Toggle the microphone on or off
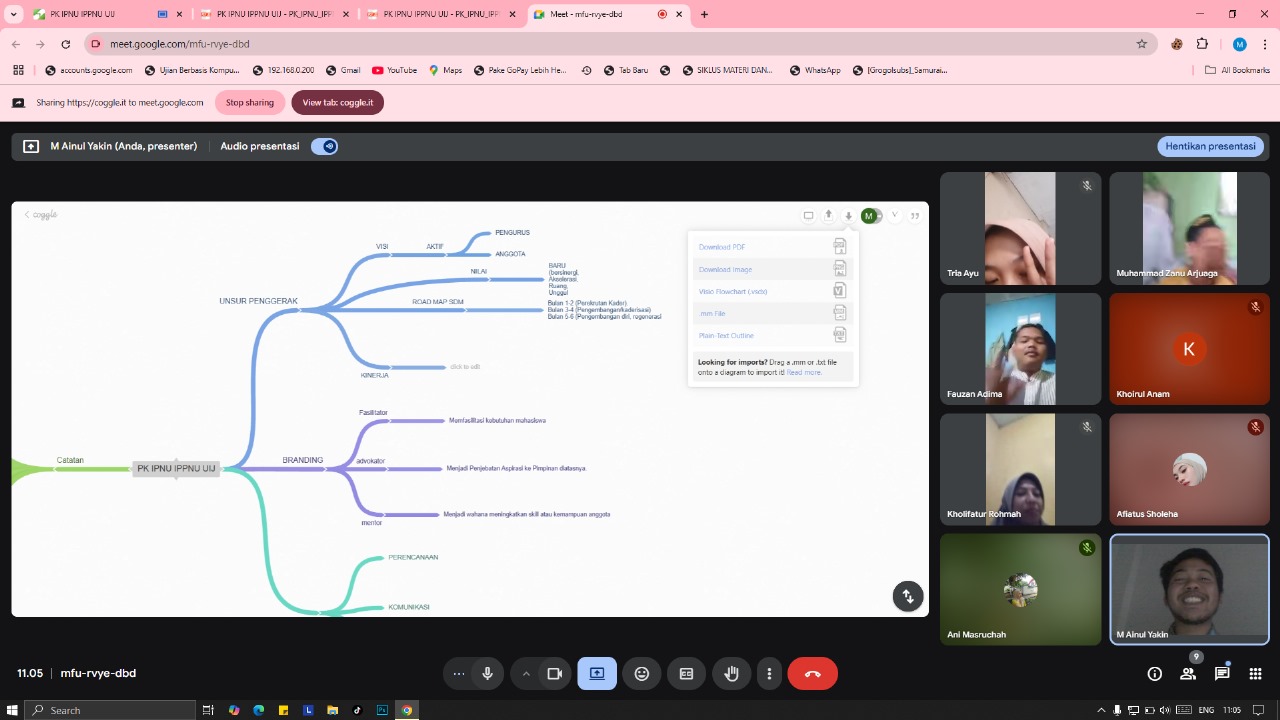This screenshot has width=1280, height=720. coord(487,674)
